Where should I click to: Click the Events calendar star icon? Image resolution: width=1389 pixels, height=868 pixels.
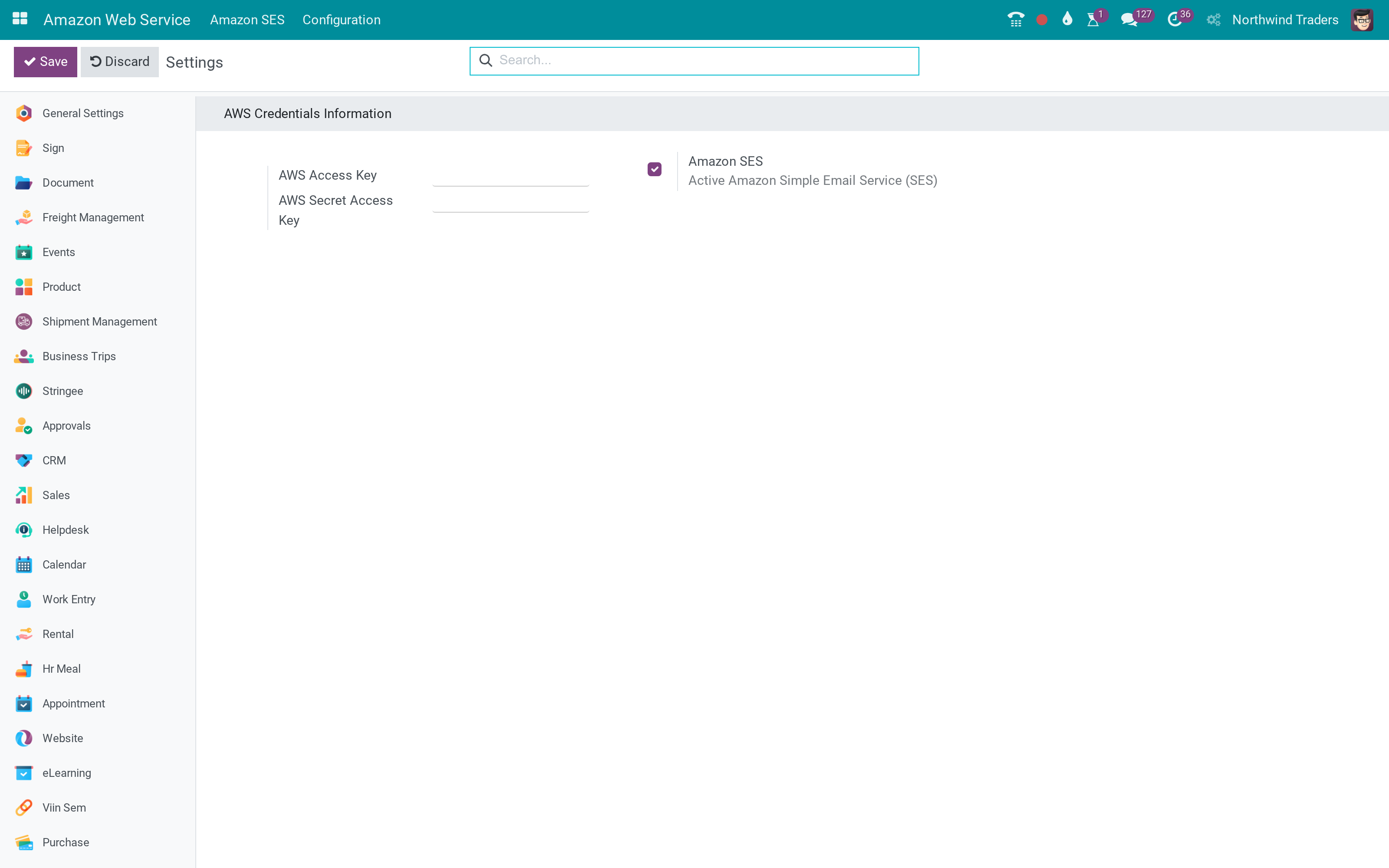tap(23, 252)
